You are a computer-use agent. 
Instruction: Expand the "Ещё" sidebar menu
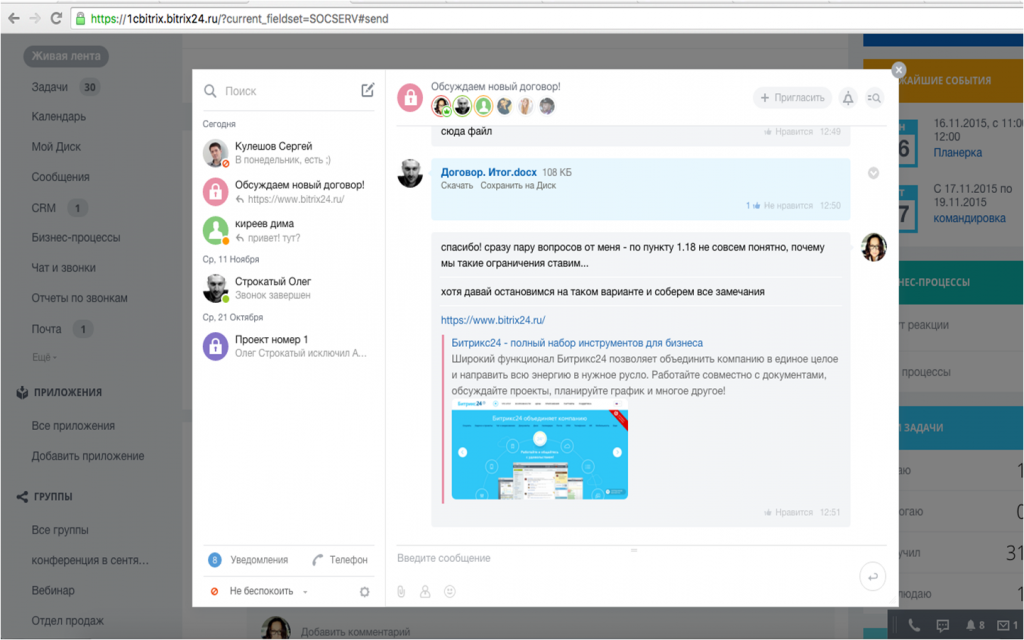pos(44,357)
